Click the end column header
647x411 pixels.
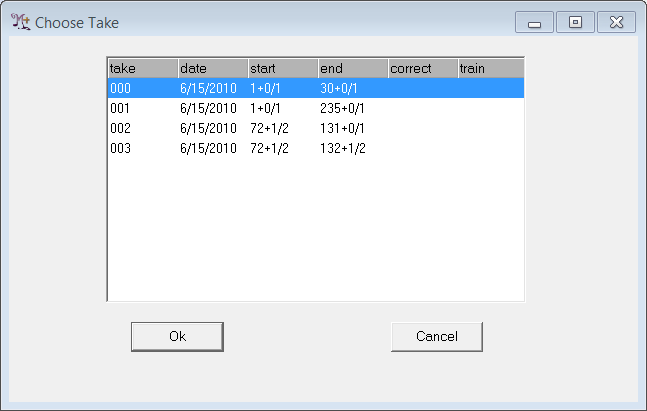click(352, 68)
